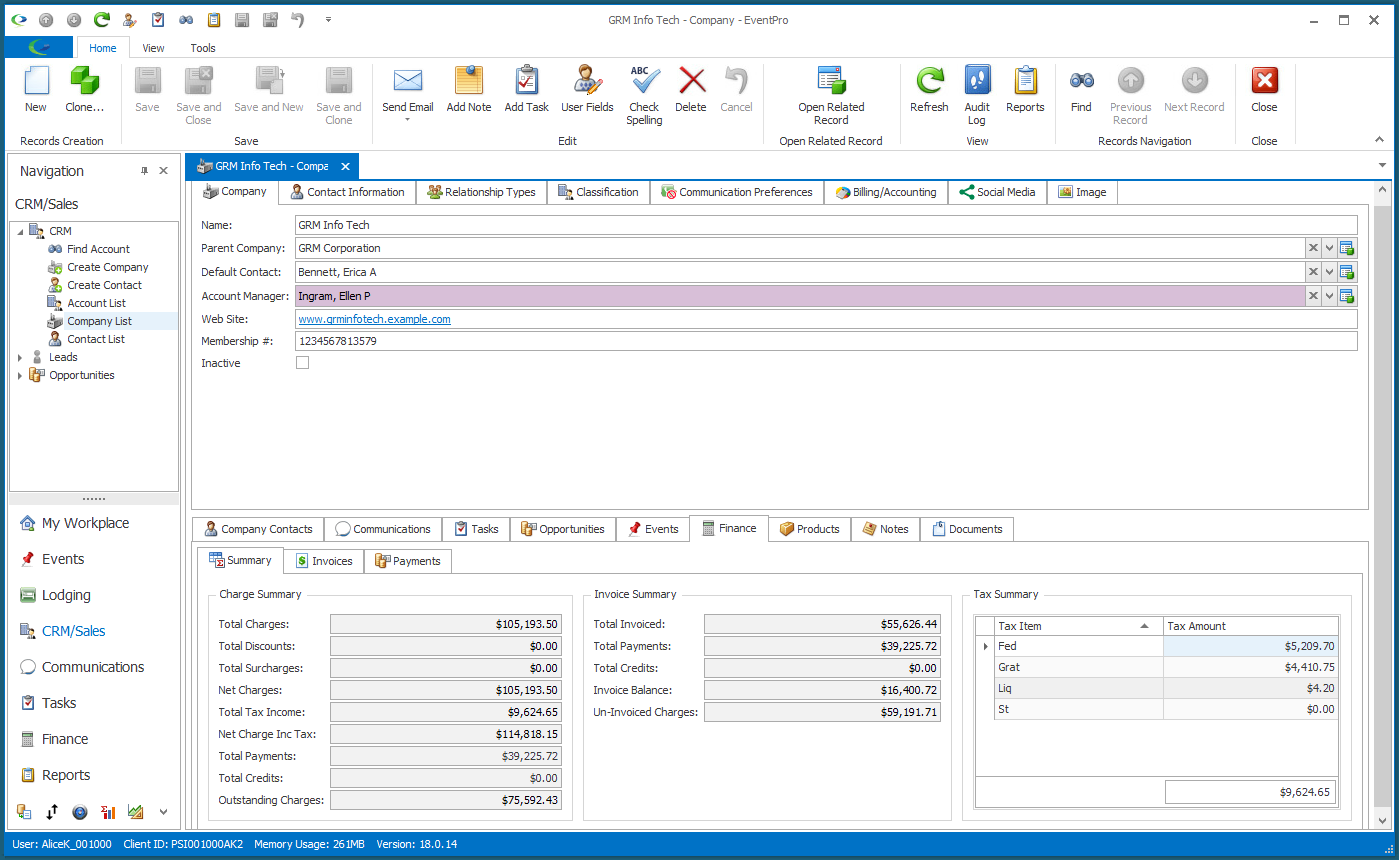Expand the Leads tree node
This screenshot has height=860, width=1399.
20,357
